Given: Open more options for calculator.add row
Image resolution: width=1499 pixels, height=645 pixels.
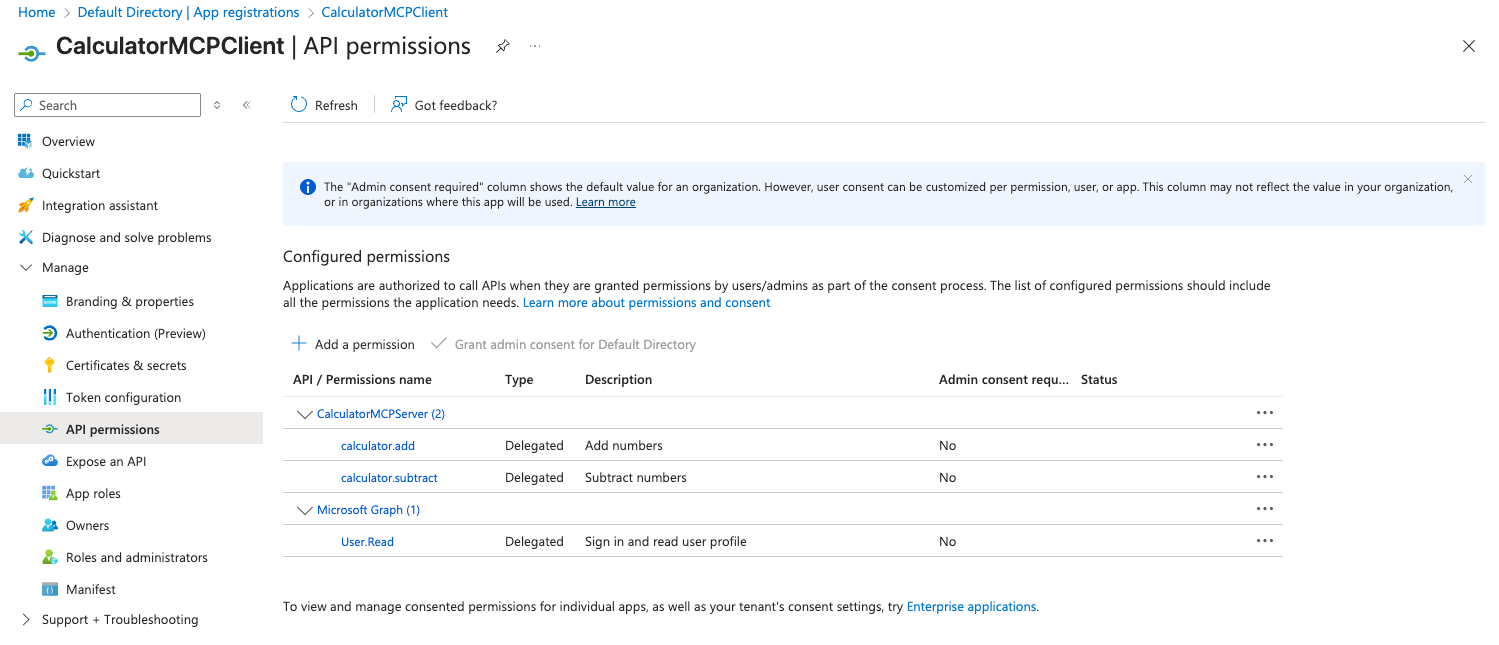Looking at the screenshot, I should (1264, 445).
